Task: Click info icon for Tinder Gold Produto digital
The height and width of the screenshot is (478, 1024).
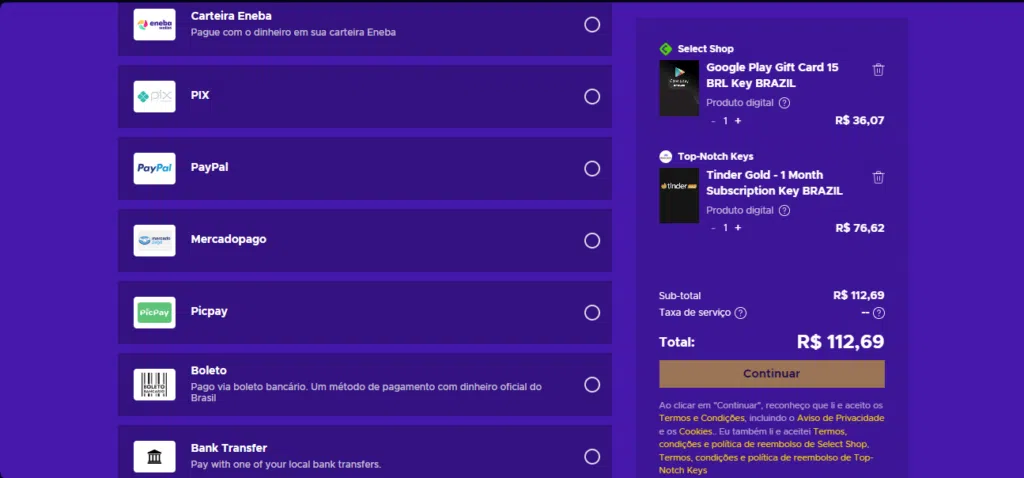Action: [x=784, y=211]
